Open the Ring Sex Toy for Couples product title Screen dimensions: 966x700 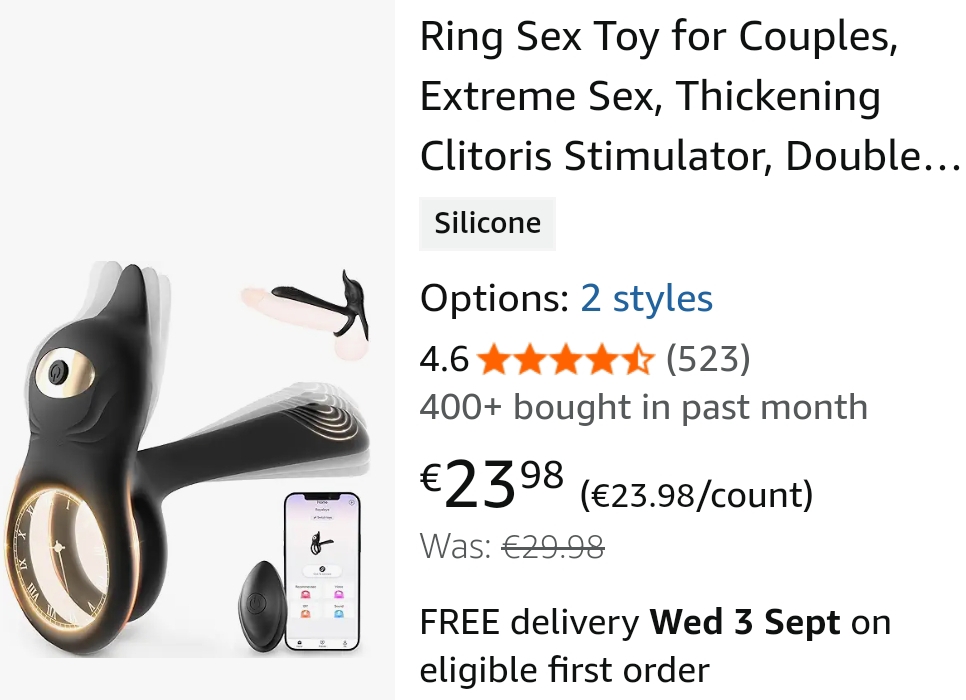689,96
